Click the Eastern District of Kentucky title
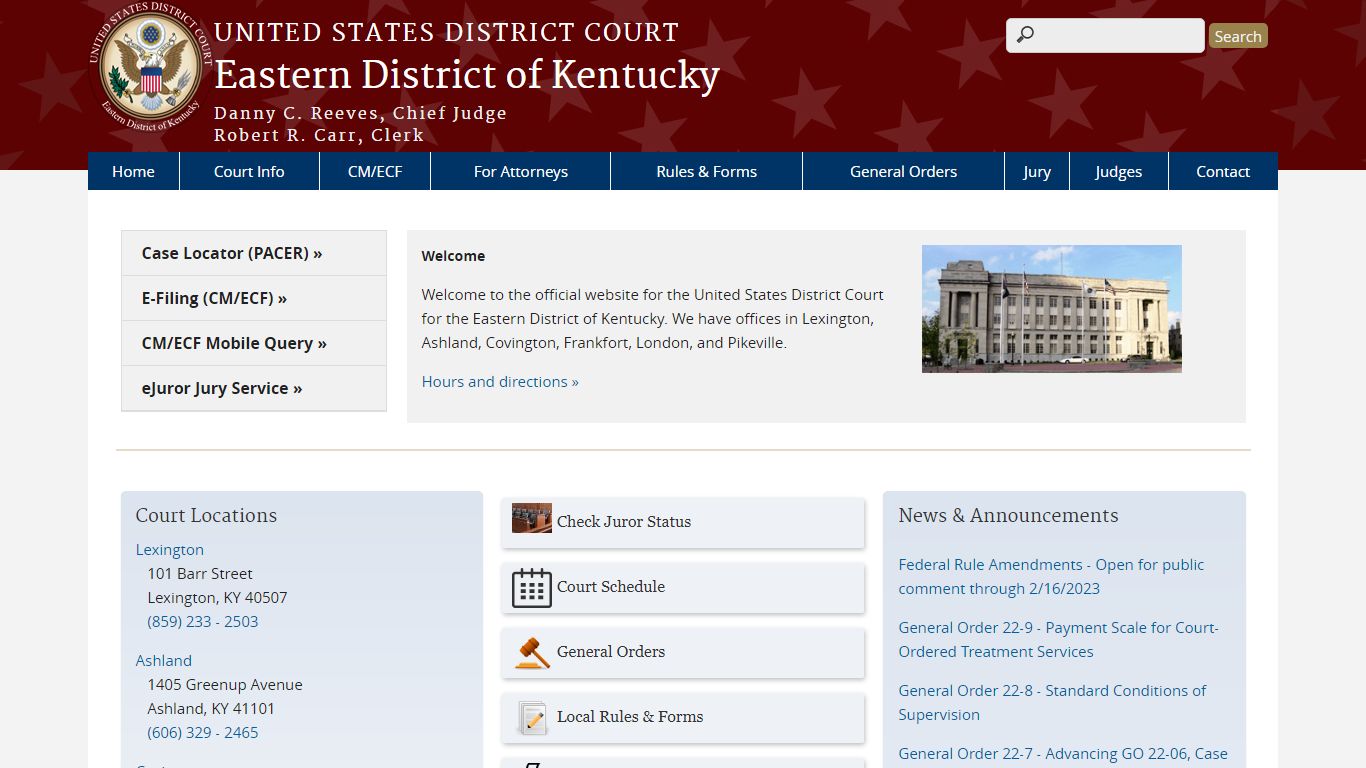 point(467,75)
